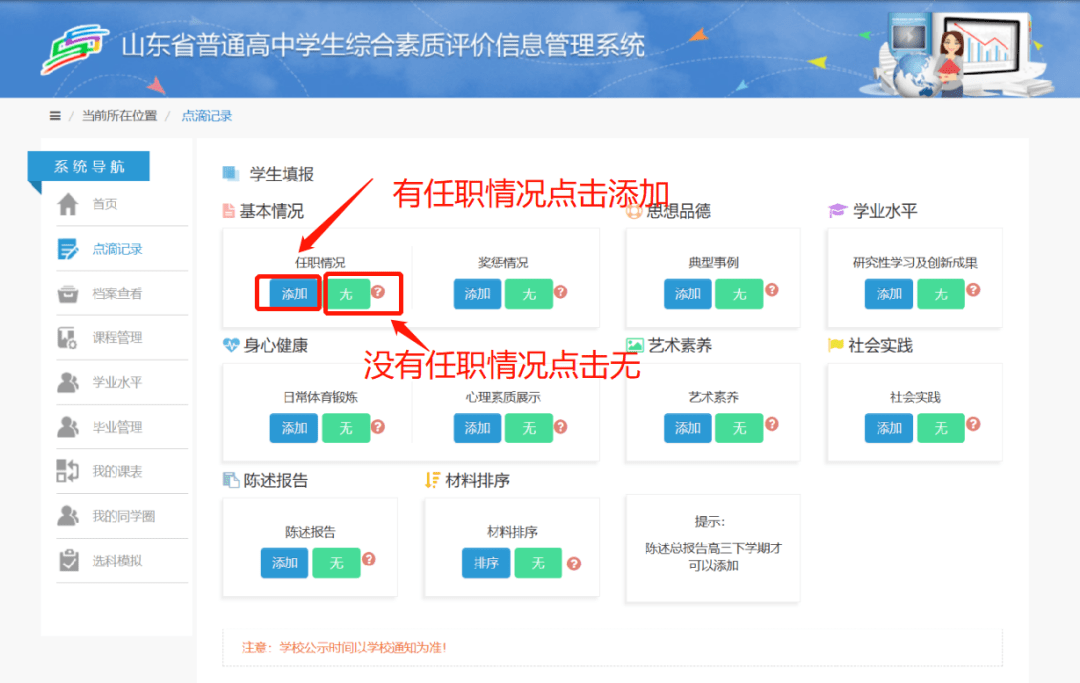Click the hamburger menu icon in breadcrumb bar
Screen dimensions: 1080x683
[55, 116]
